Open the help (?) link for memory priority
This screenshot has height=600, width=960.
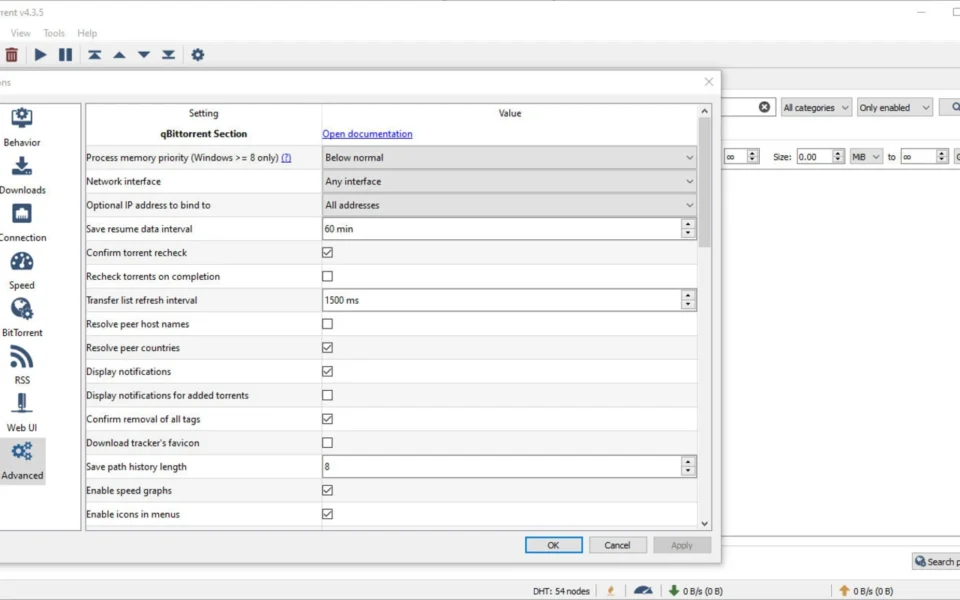coord(286,158)
